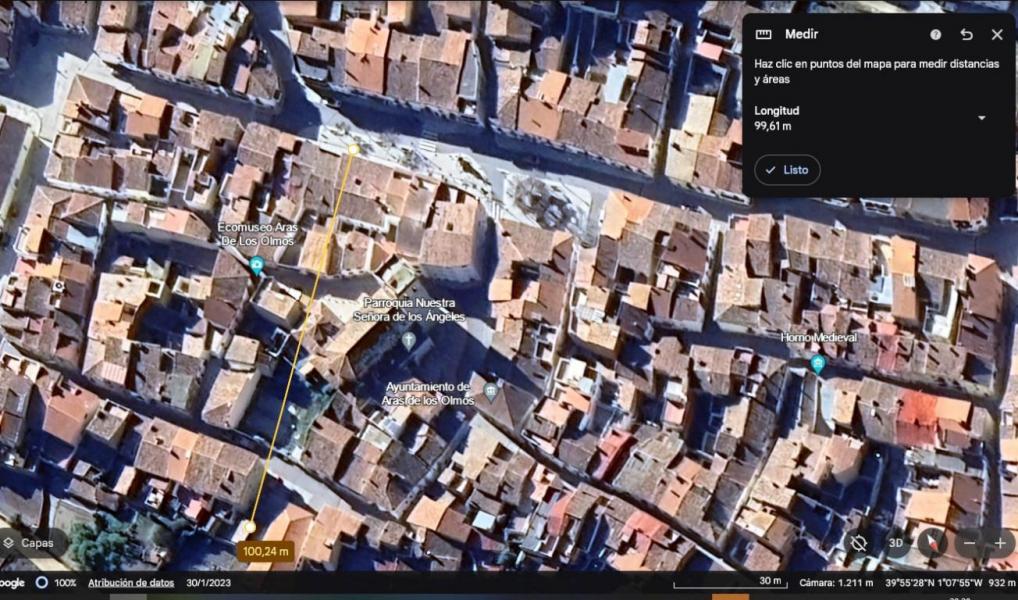1018x600 pixels.
Task: Click the help icon in Medir panel
Action: [x=935, y=34]
